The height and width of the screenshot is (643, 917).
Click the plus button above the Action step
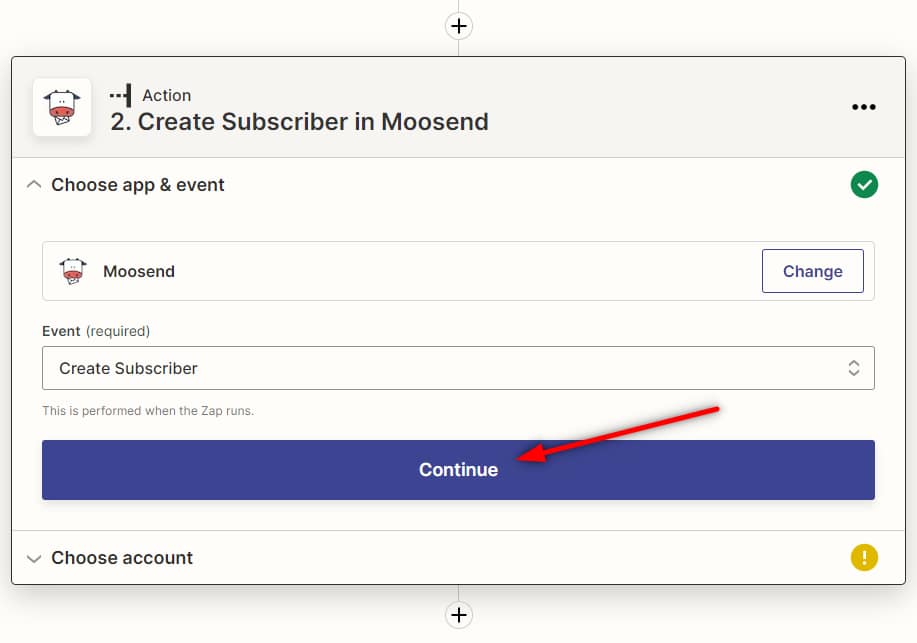[458, 26]
